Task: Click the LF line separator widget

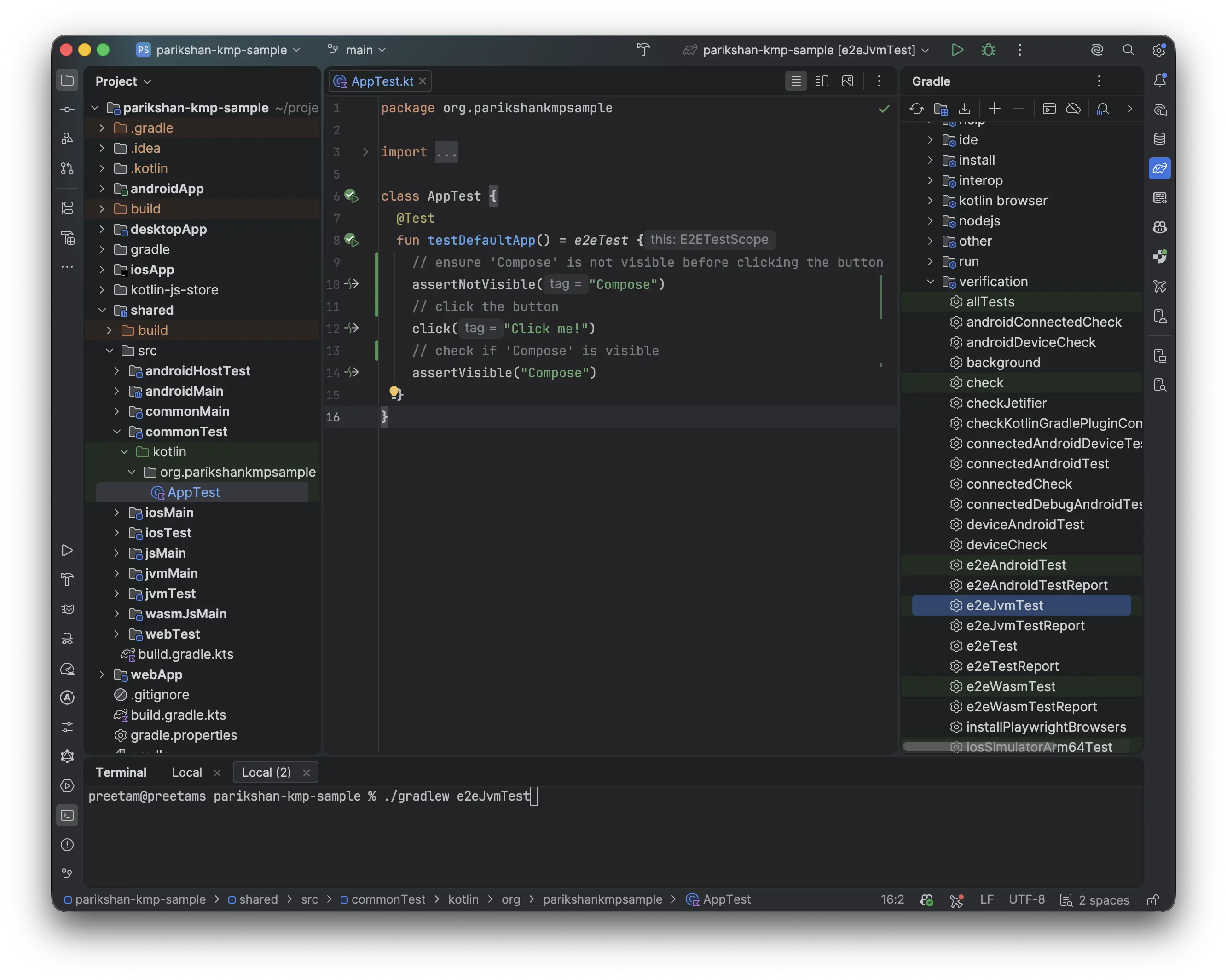Action: point(987,900)
